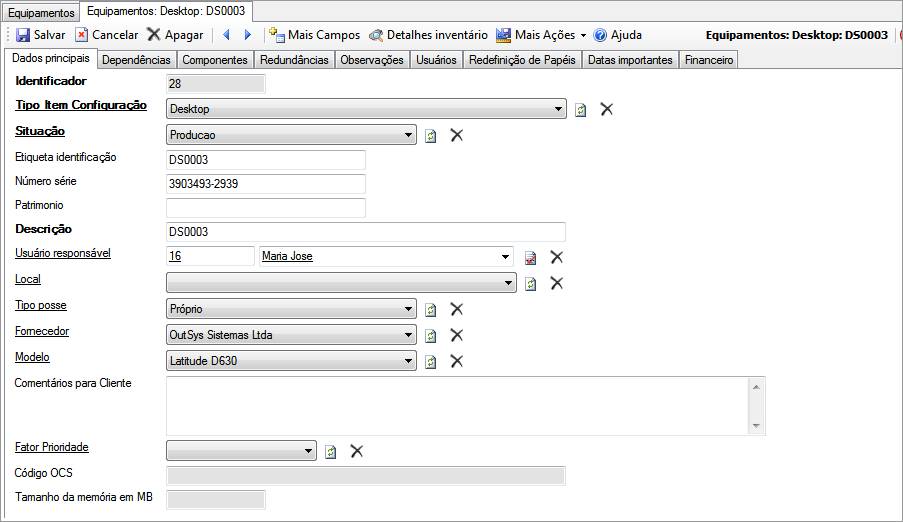This screenshot has height=522, width=903.
Task: Click Comentários para Cliente text area
Action: tap(457, 406)
